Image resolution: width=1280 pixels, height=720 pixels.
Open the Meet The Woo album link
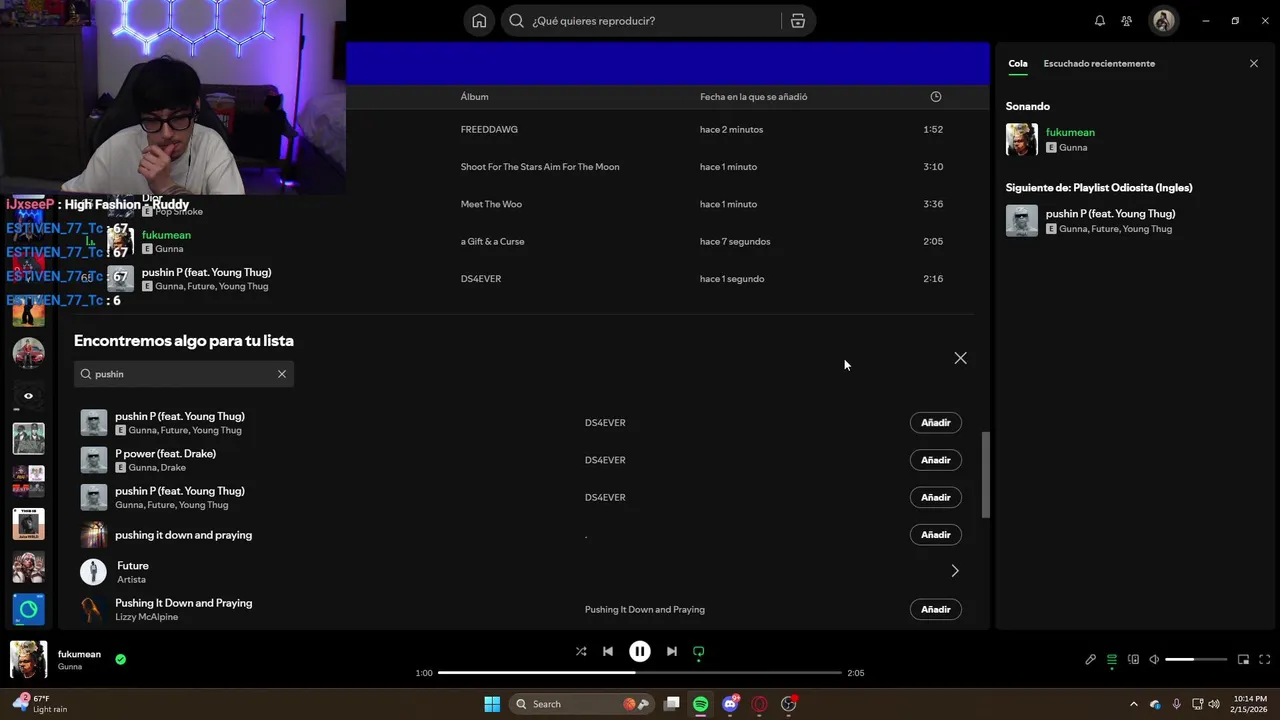click(491, 204)
